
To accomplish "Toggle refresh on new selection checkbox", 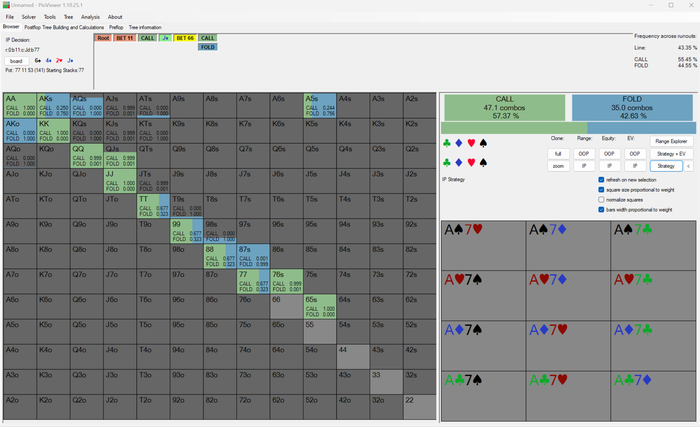I will coord(601,180).
